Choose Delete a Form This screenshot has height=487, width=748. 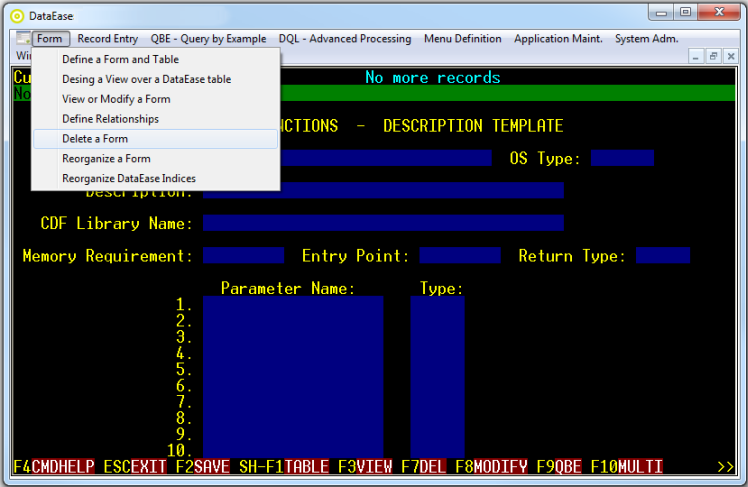[x=156, y=139]
